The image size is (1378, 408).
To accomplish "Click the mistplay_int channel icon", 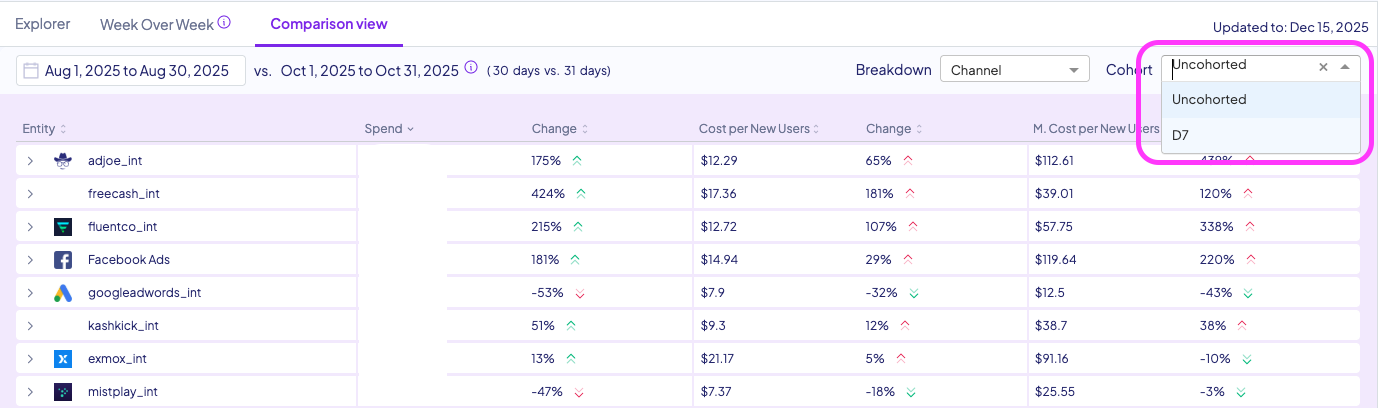I will tap(63, 392).
